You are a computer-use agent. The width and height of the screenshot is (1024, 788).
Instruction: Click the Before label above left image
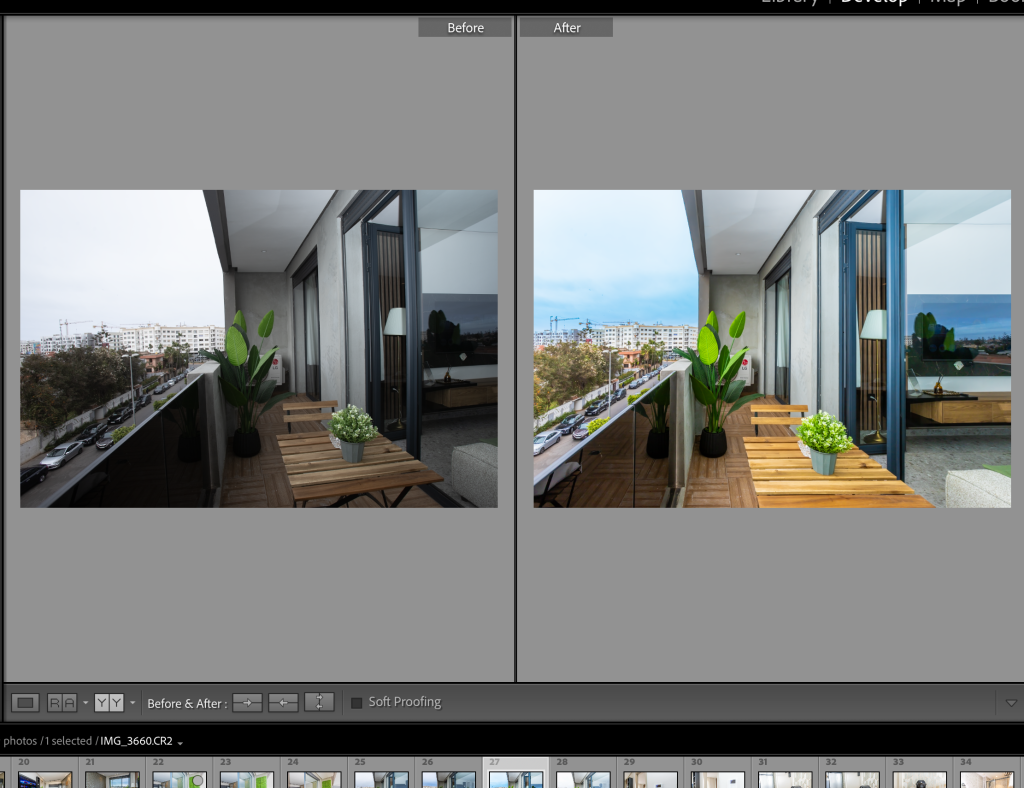coord(465,28)
